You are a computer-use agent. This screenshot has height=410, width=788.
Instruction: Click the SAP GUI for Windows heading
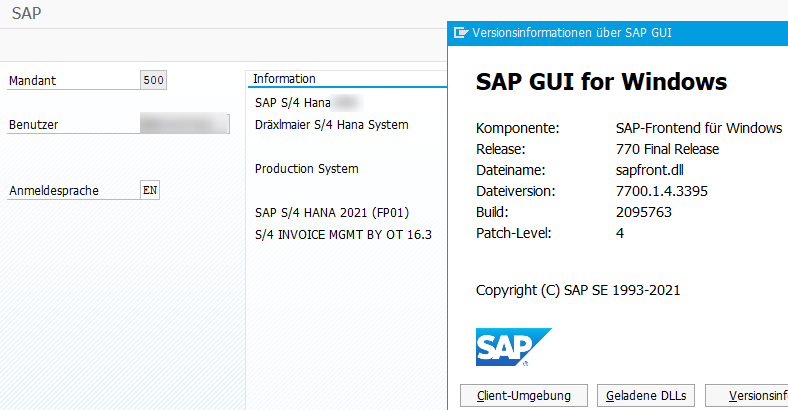click(x=601, y=81)
